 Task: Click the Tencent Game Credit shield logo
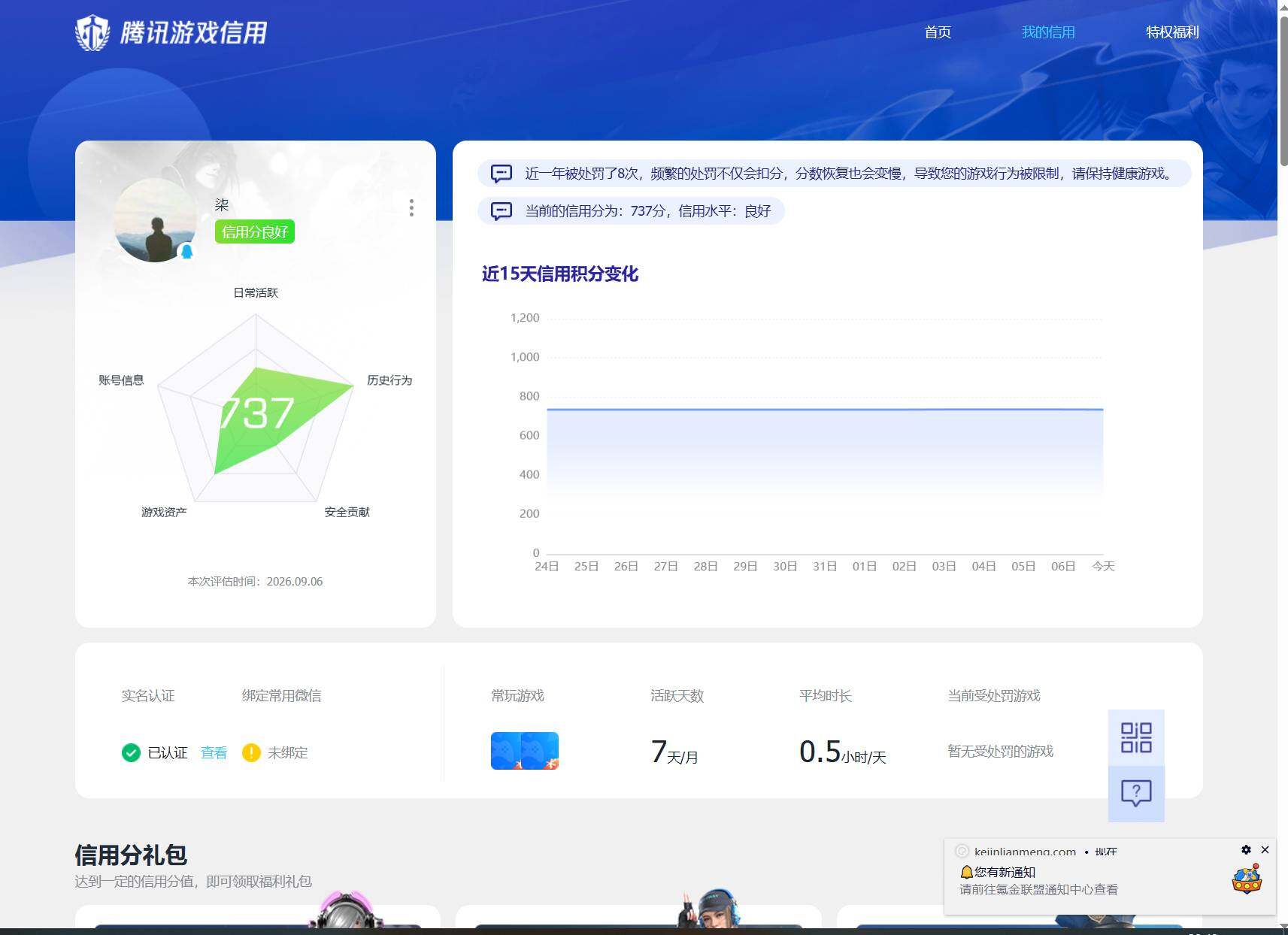[92, 32]
